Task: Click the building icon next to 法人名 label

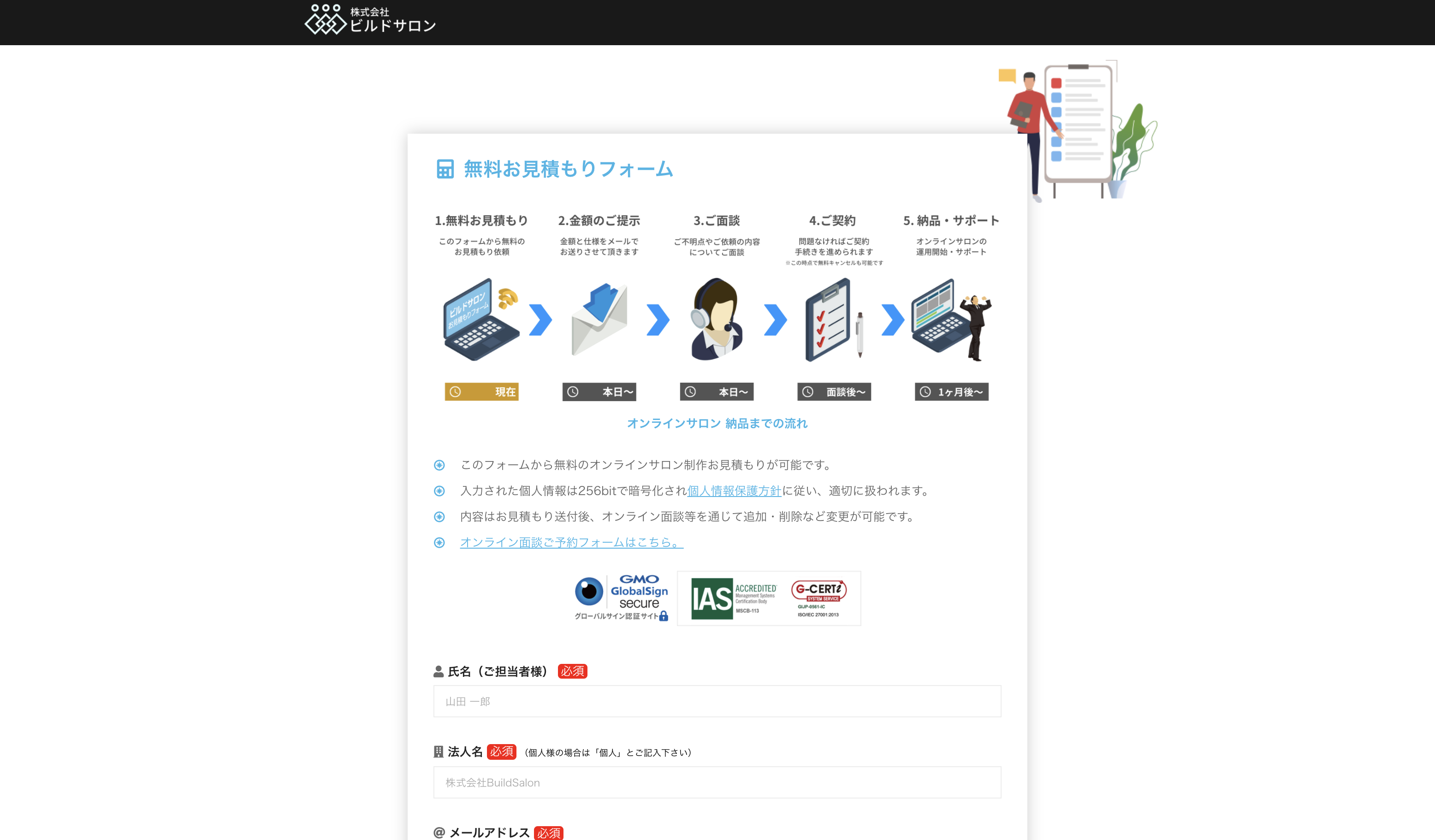Action: tap(438, 752)
